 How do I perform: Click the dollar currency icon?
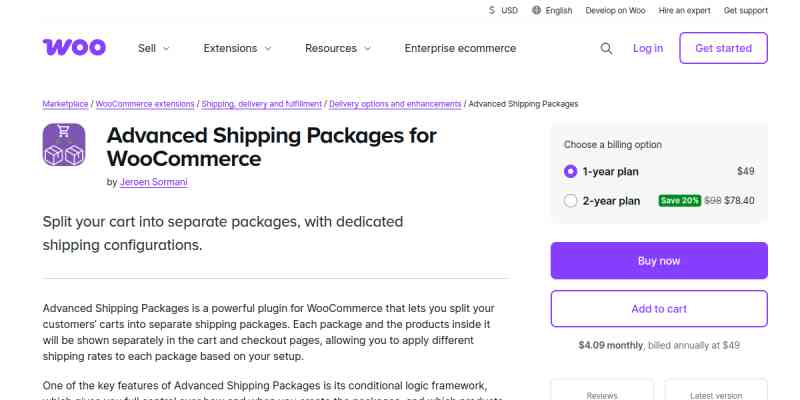point(492,10)
